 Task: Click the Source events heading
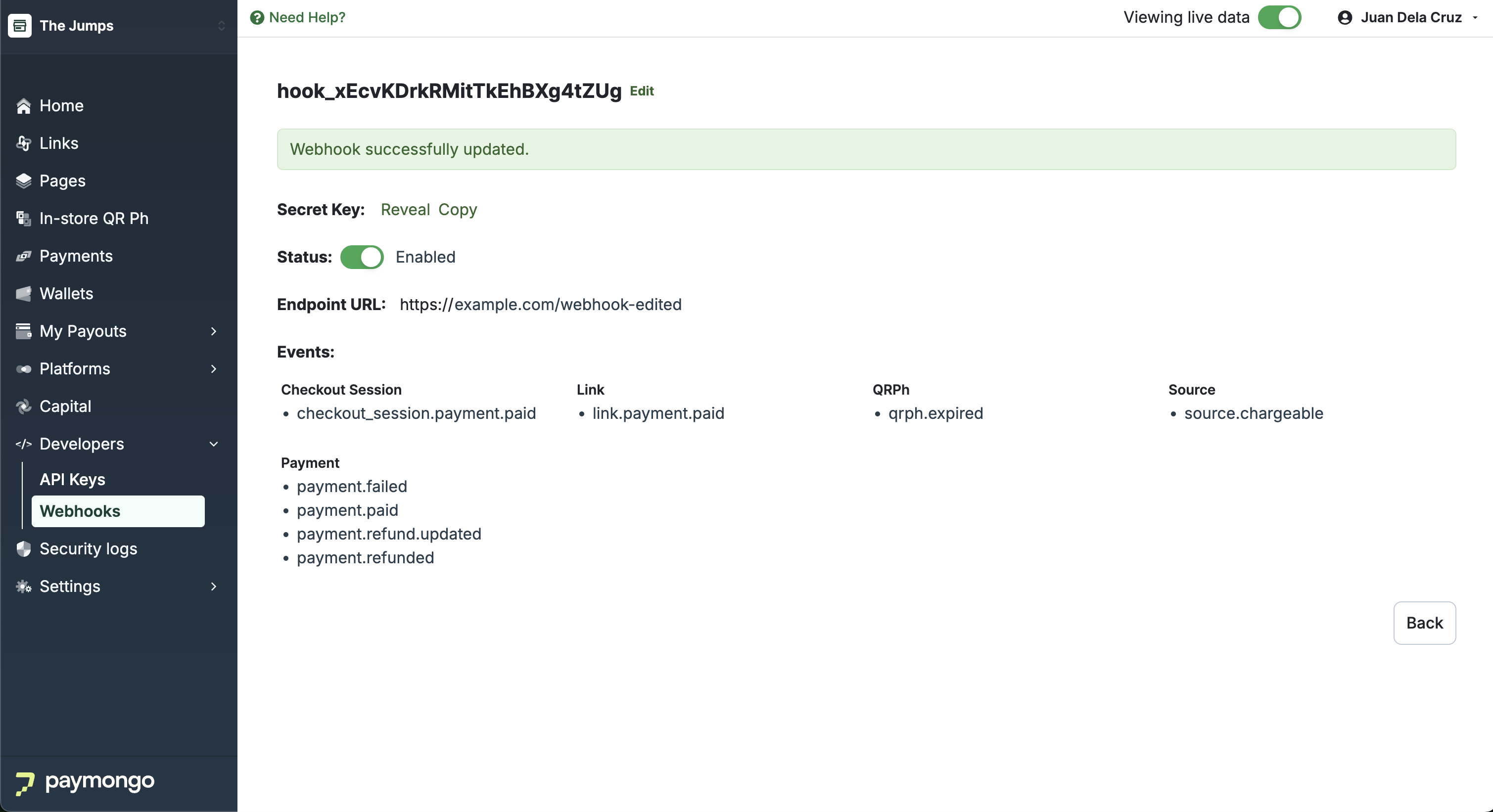[x=1192, y=390]
